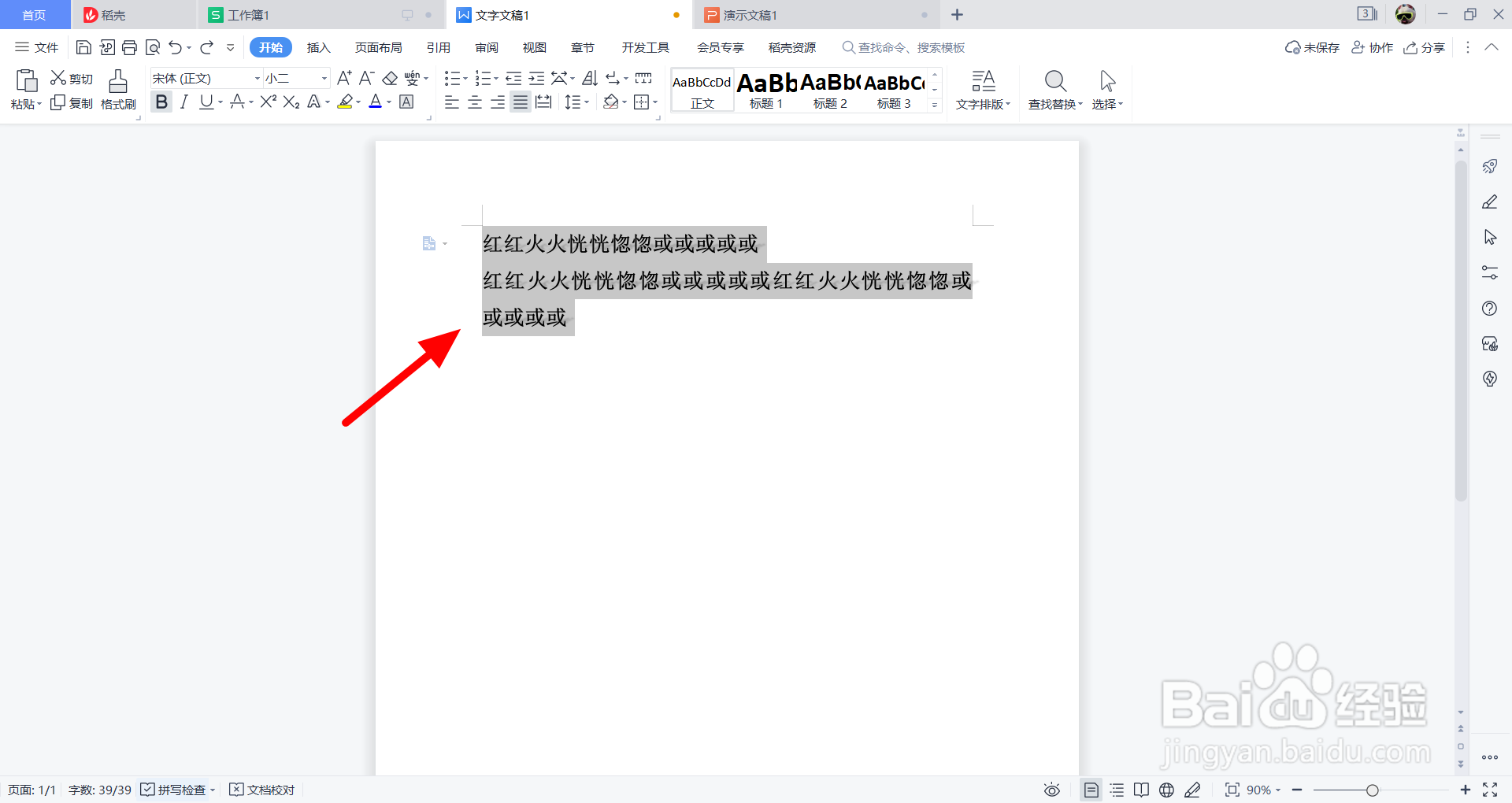Increase font size with the A+ icon
Screen dimensions: 1512x803
(344, 78)
